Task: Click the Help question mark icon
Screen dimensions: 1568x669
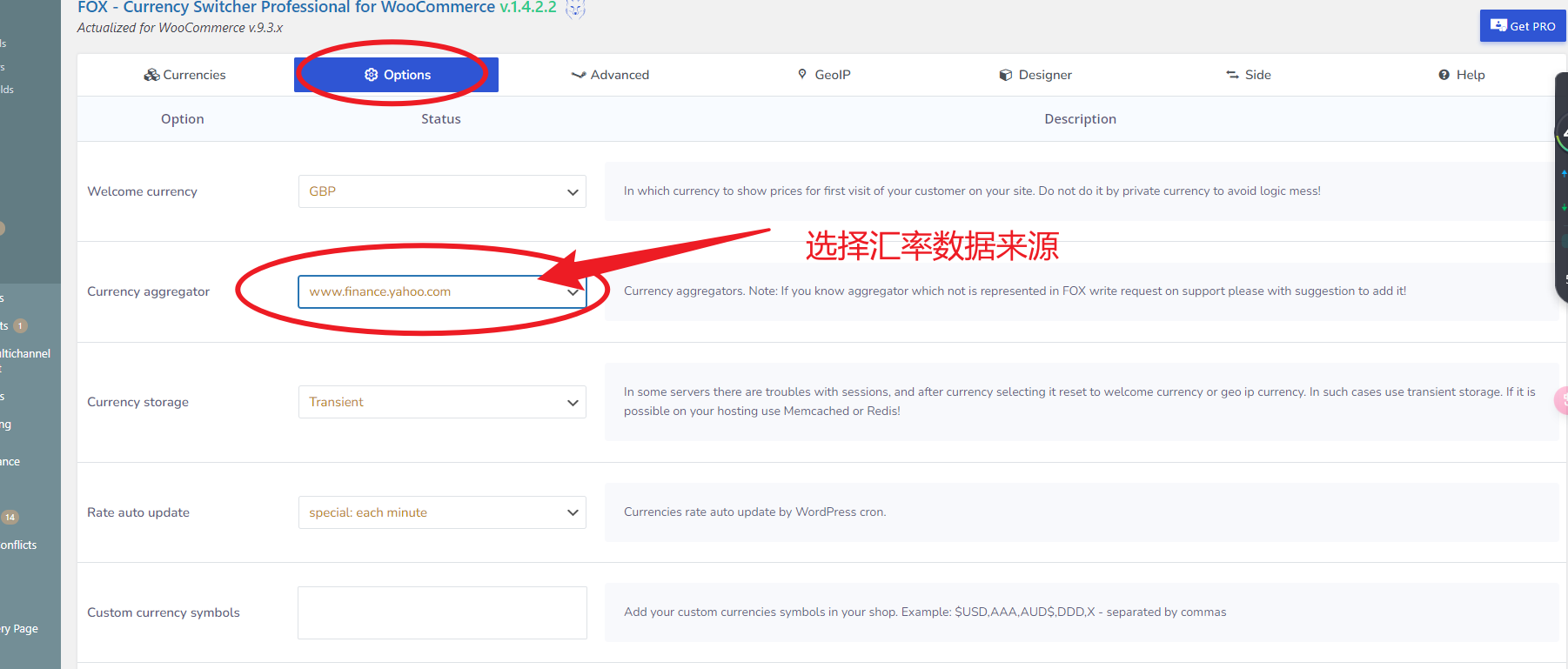Action: tap(1444, 75)
